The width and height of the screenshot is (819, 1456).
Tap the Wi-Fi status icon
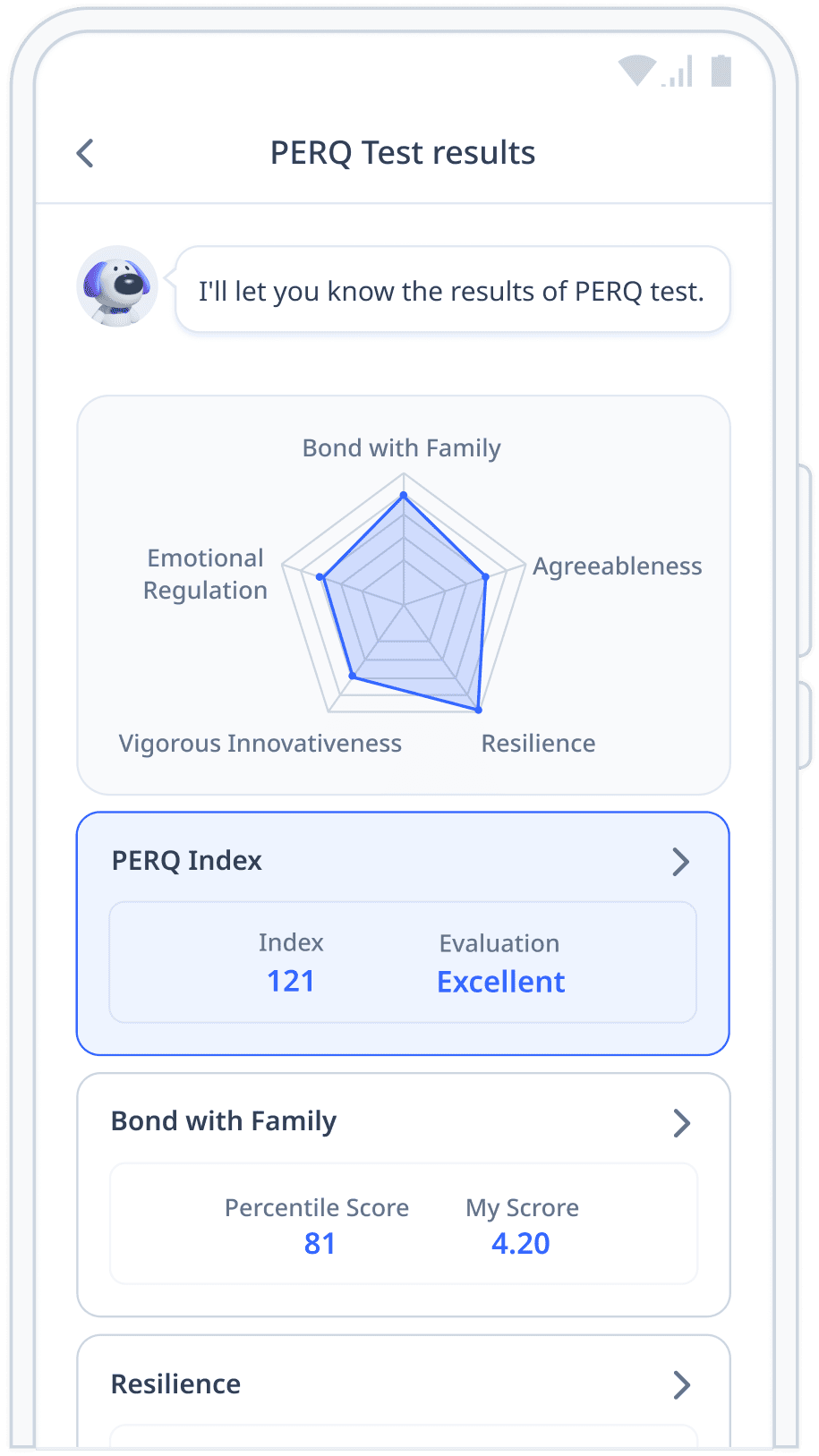tap(637, 70)
